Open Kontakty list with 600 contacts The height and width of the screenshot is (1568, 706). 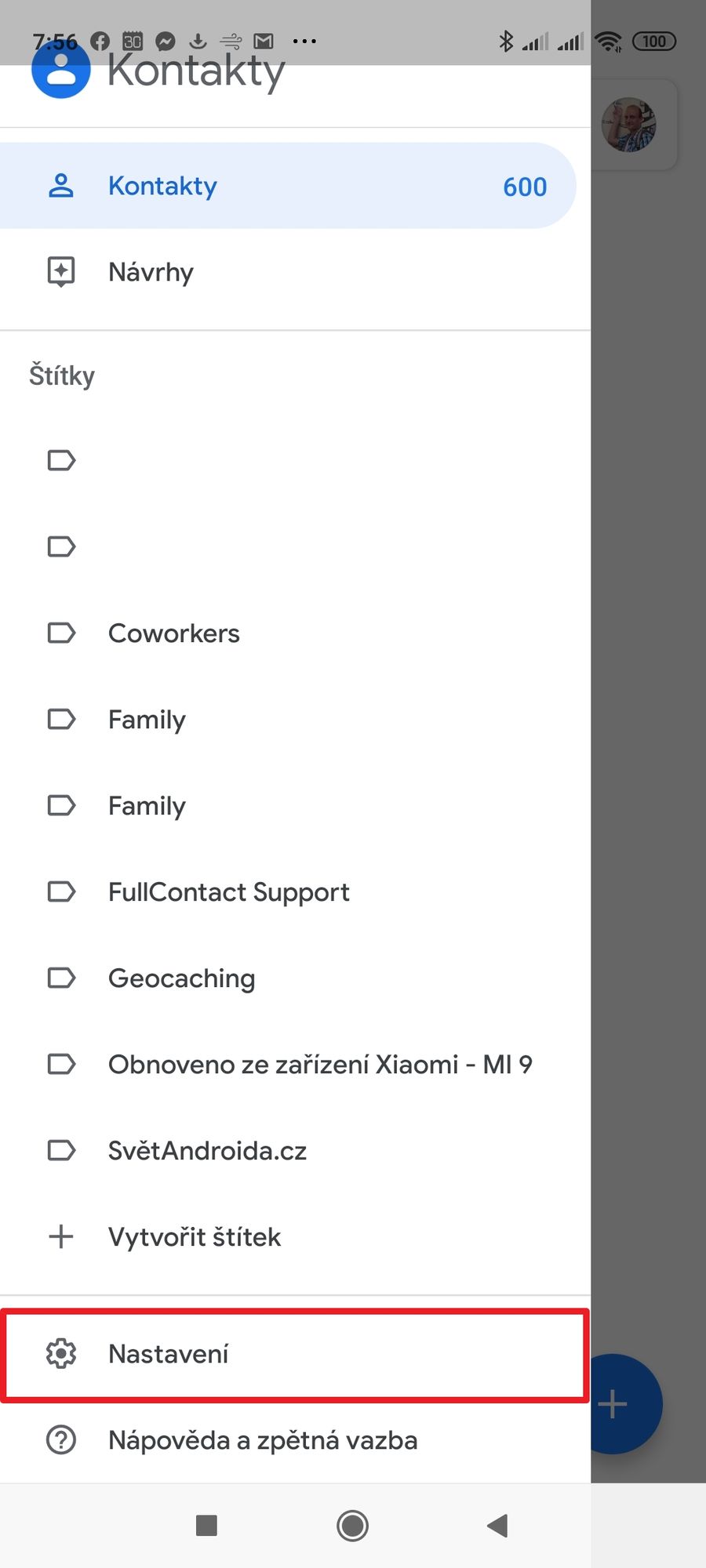click(287, 186)
